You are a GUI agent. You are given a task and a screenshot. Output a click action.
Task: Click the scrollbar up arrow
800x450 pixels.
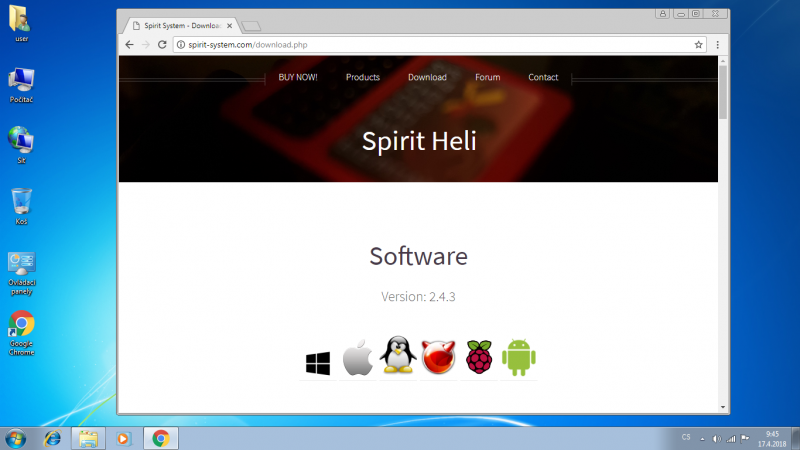[723, 61]
